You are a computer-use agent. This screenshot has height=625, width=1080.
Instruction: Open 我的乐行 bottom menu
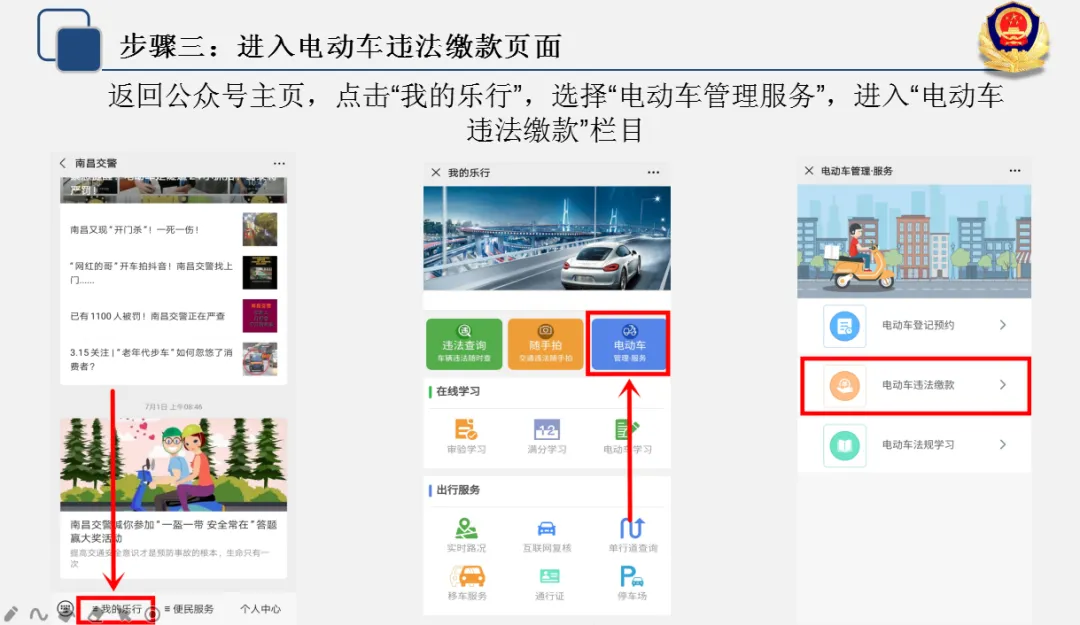click(x=116, y=609)
